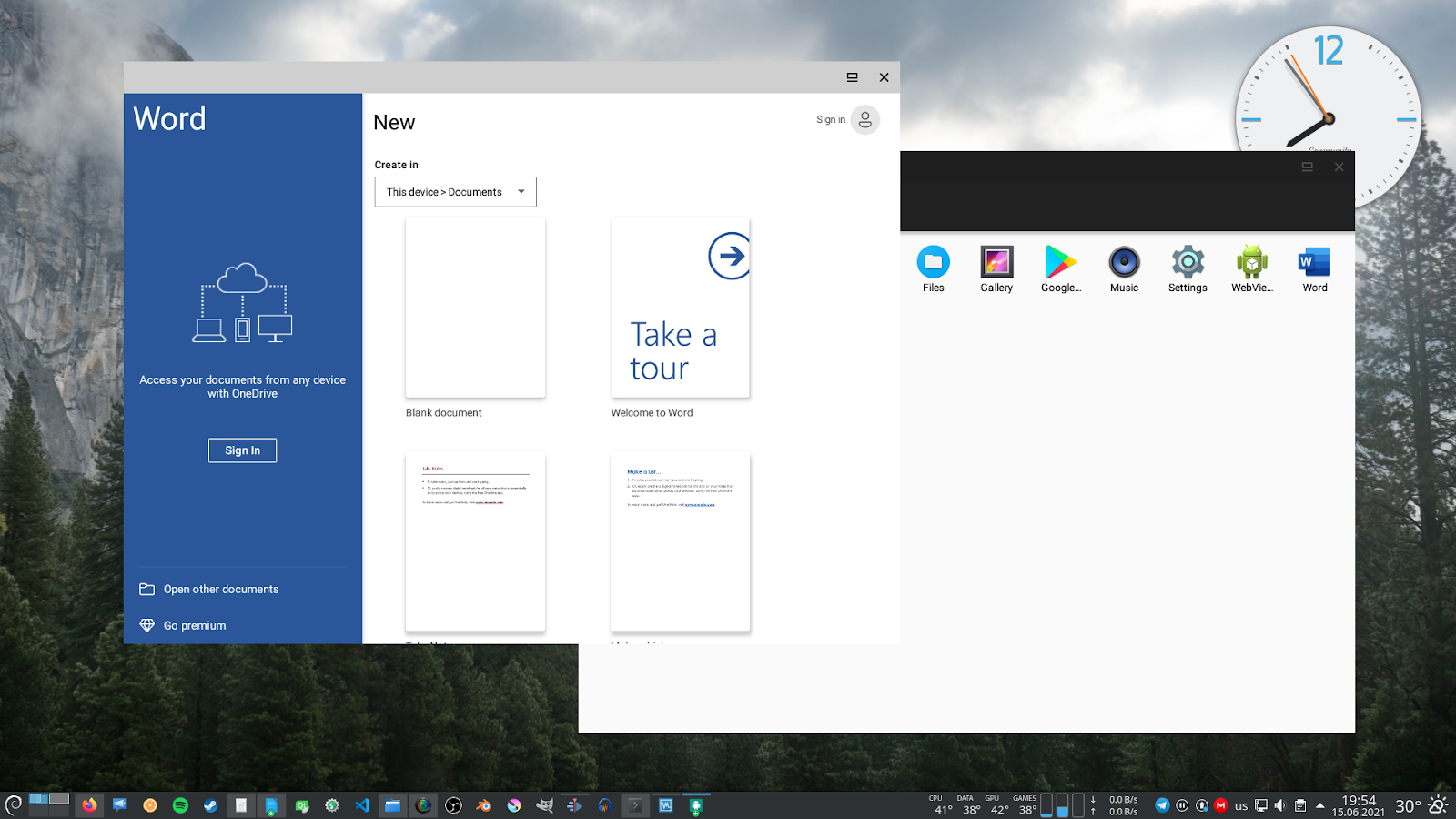The width and height of the screenshot is (1456, 819).
Task: Click the 'Create in' label
Action: click(x=397, y=165)
